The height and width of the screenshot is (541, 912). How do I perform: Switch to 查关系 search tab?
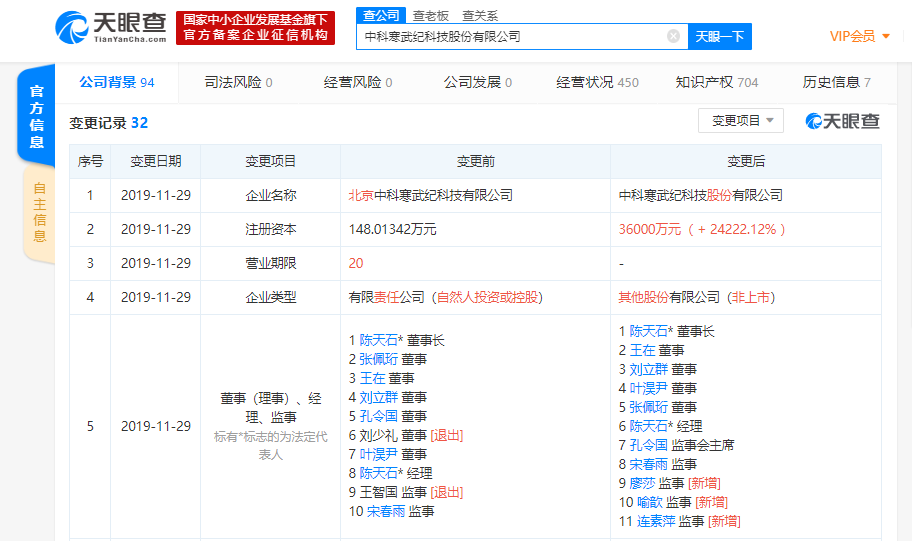pyautogui.click(x=480, y=16)
